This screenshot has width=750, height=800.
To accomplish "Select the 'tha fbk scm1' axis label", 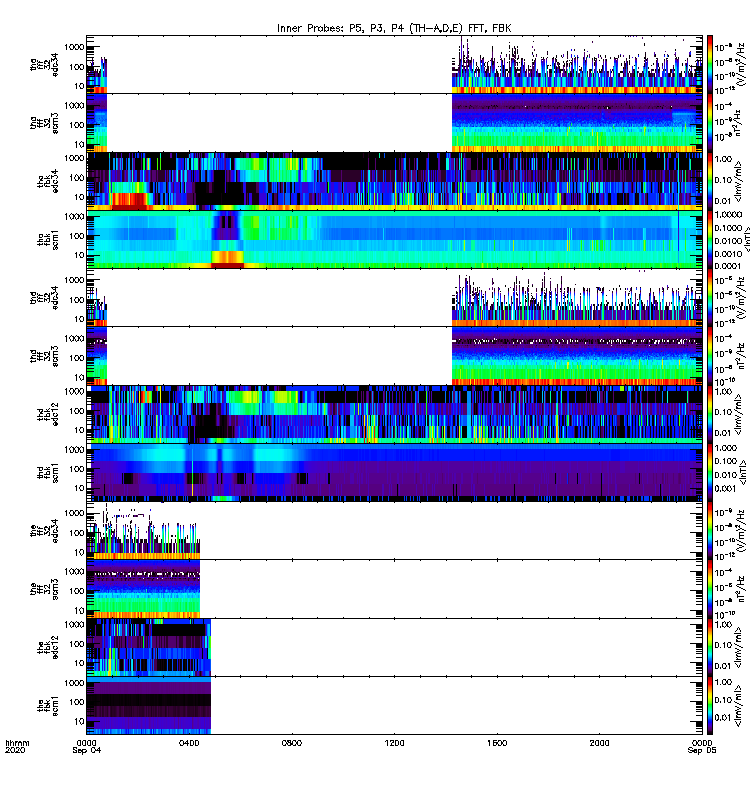I will point(48,240).
